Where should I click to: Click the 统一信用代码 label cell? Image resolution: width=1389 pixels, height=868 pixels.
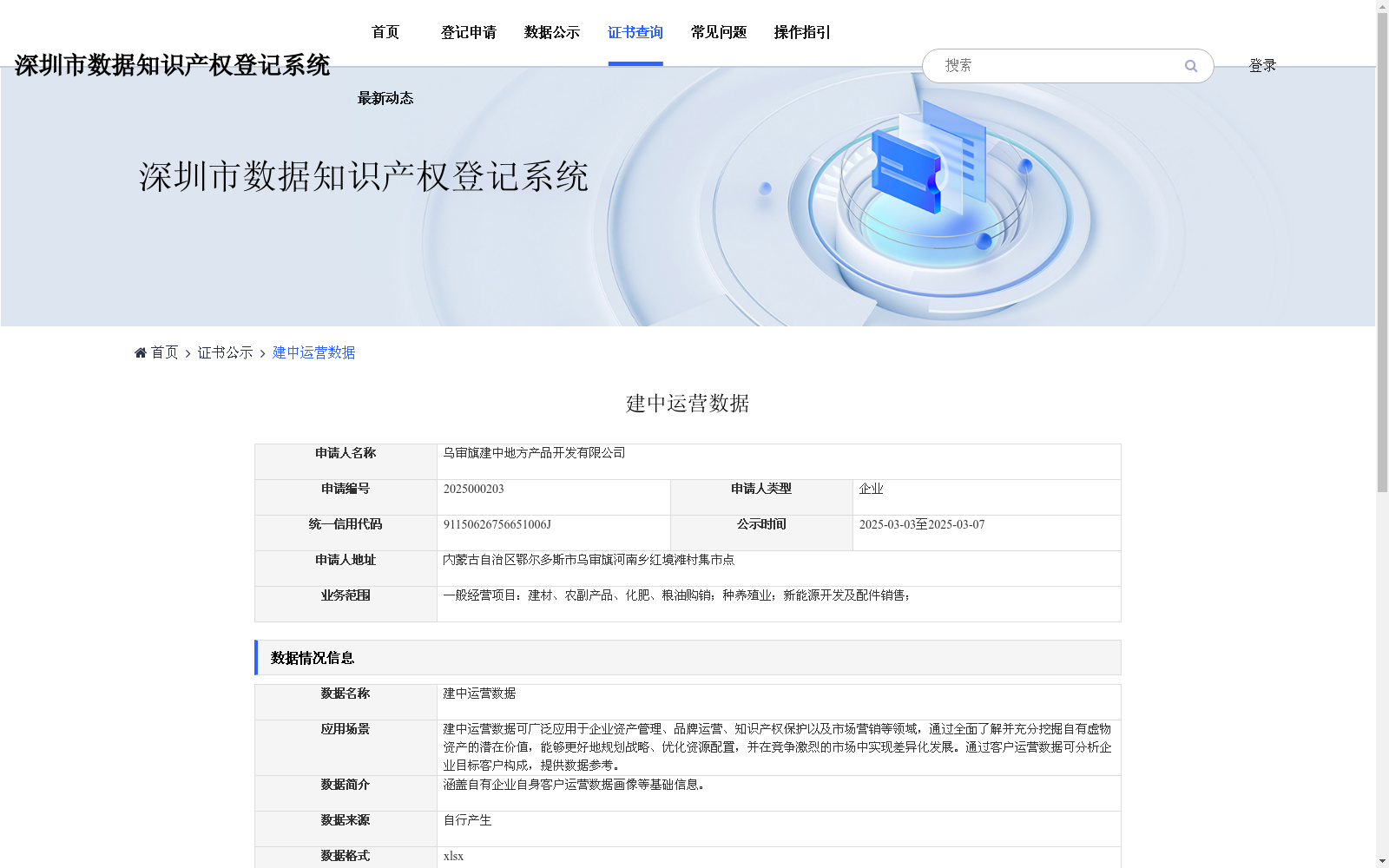coord(346,533)
